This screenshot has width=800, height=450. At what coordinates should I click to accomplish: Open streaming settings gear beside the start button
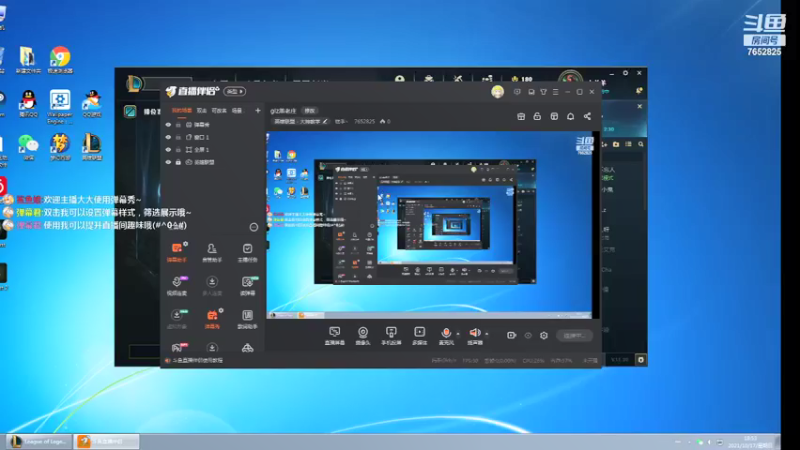[544, 335]
